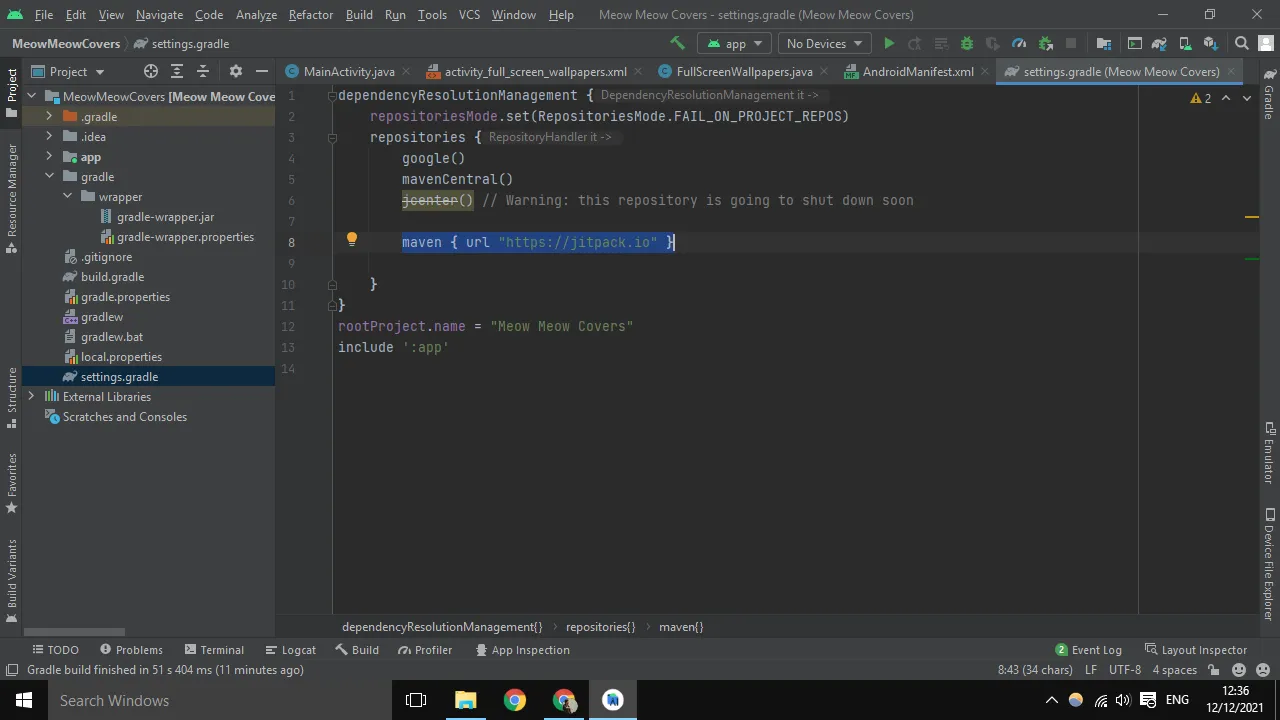Image resolution: width=1280 pixels, height=720 pixels.
Task: Click Attach Debugger to Android Process icon
Action: (x=1045, y=43)
